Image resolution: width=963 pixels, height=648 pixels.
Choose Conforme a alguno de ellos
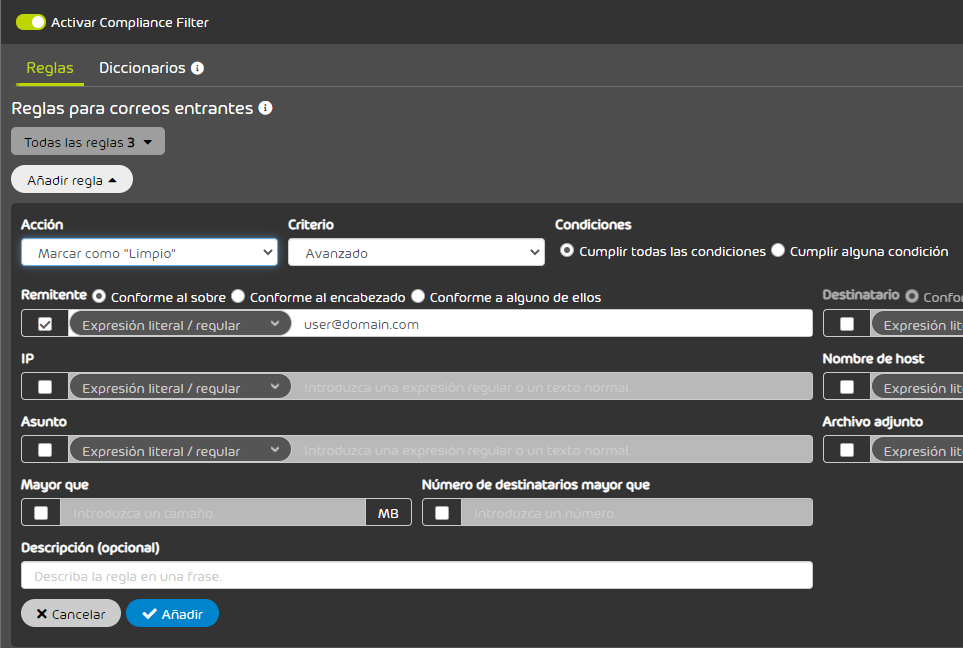pos(418,297)
